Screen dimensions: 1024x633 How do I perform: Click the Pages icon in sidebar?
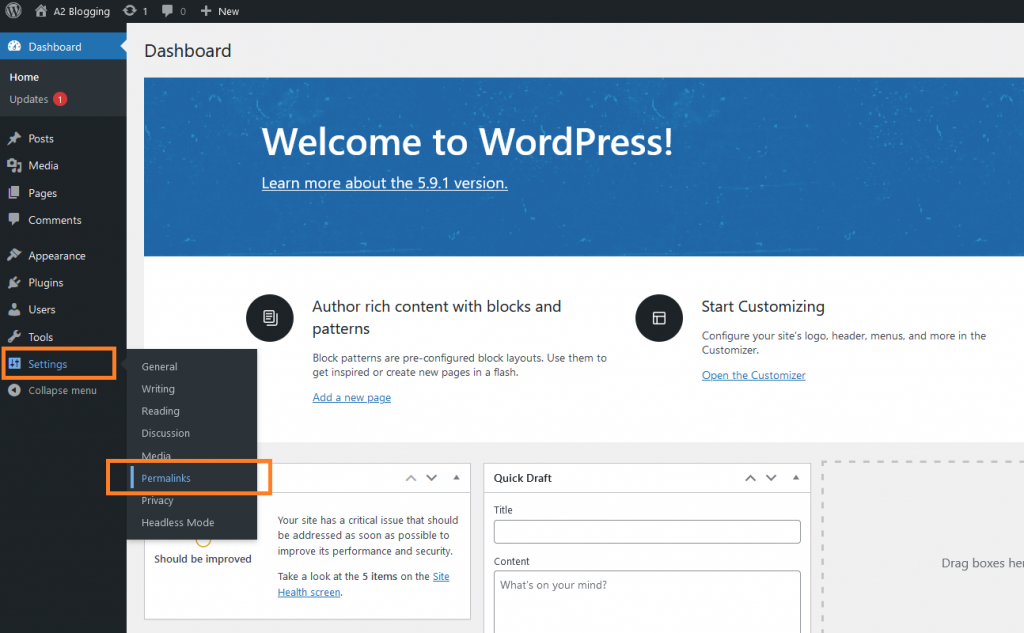[14, 193]
